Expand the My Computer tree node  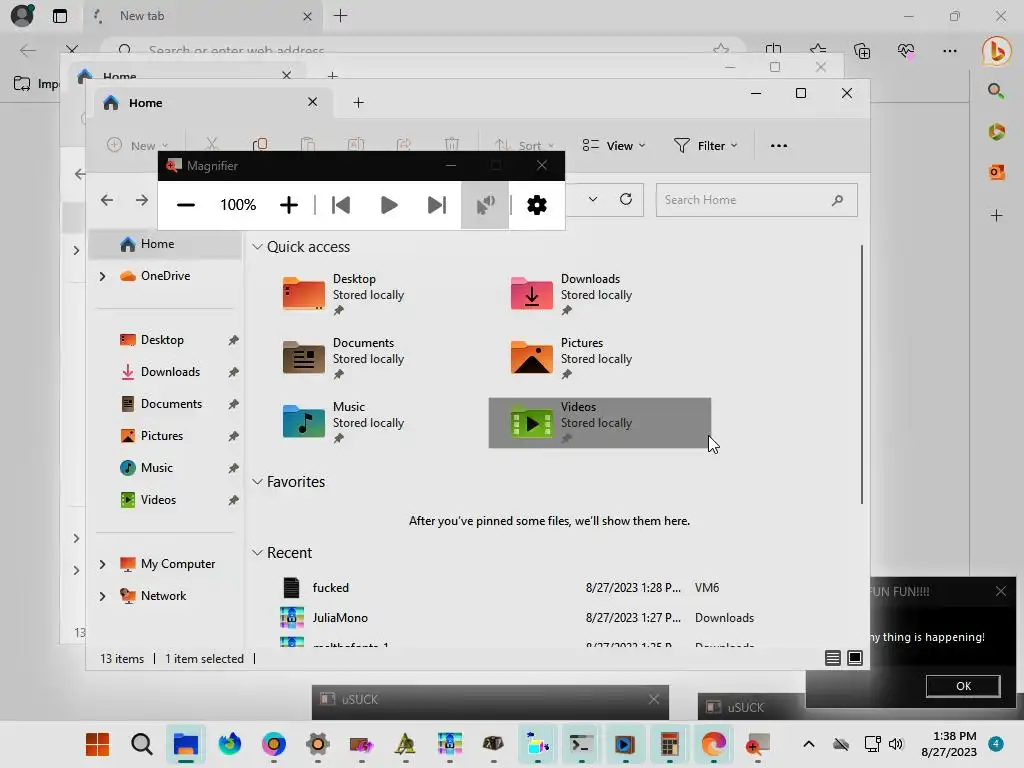pos(103,564)
